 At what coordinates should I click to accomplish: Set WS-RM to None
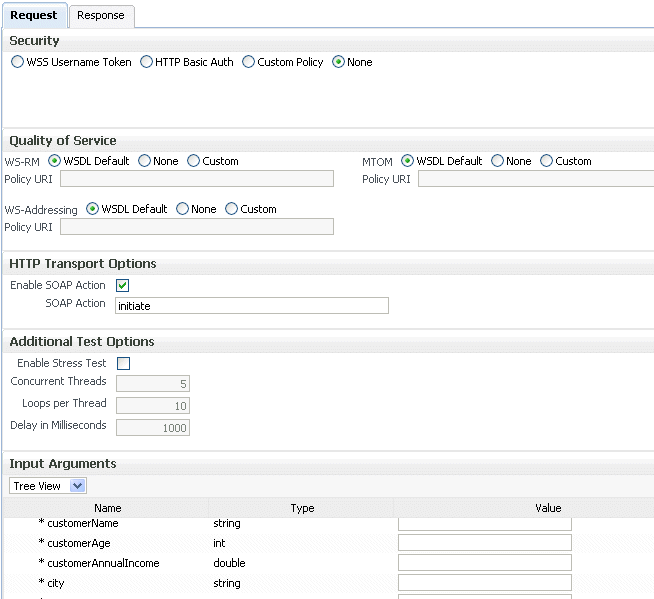click(x=144, y=161)
